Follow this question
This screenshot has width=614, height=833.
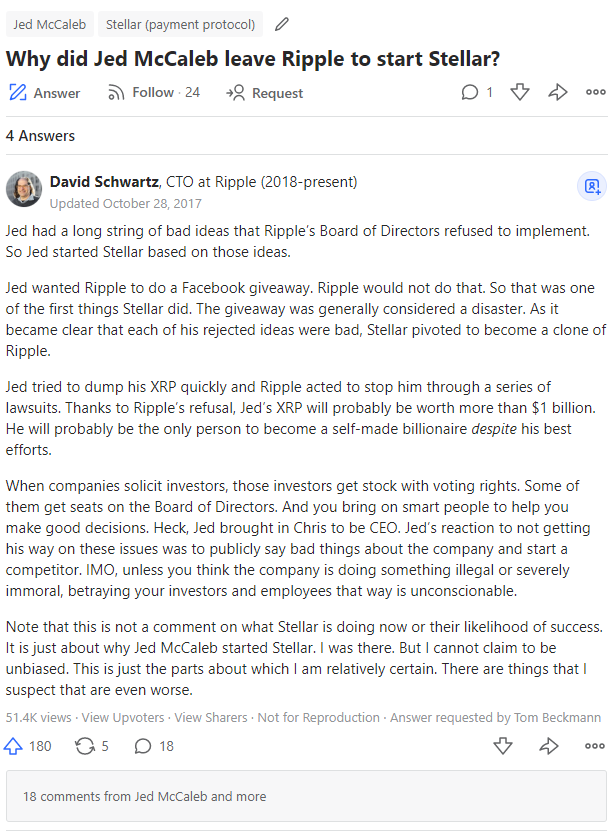(153, 93)
